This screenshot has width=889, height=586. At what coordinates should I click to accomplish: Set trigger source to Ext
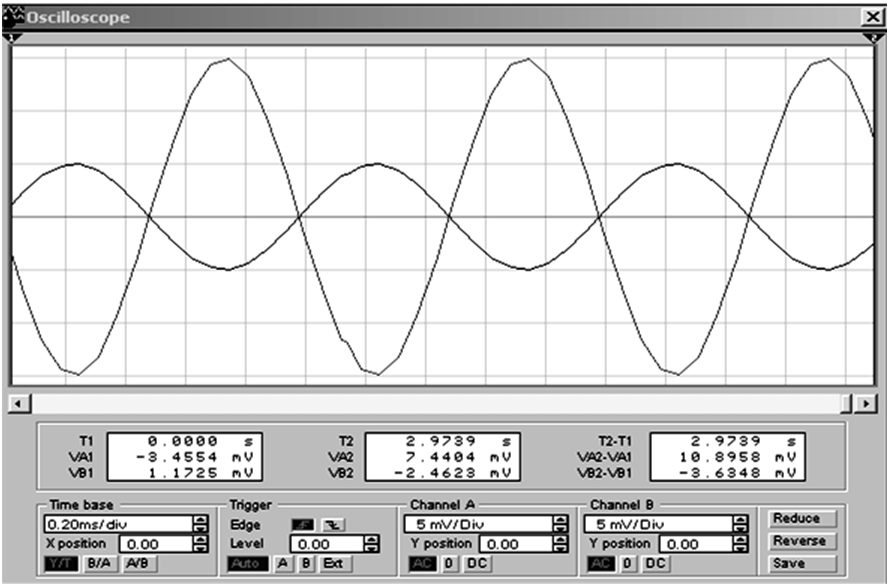coord(334,564)
